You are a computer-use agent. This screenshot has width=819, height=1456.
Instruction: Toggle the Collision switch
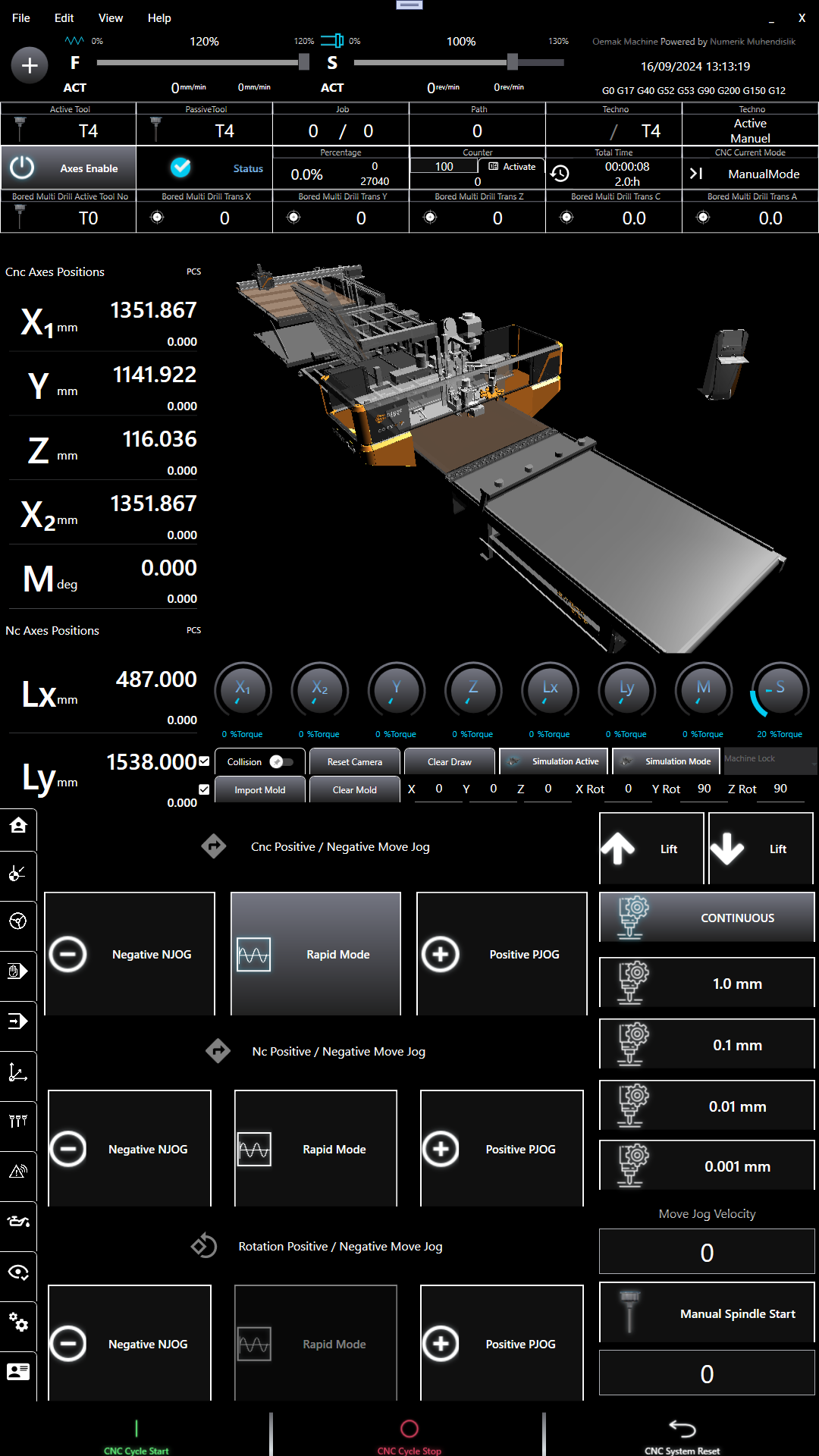[x=281, y=761]
